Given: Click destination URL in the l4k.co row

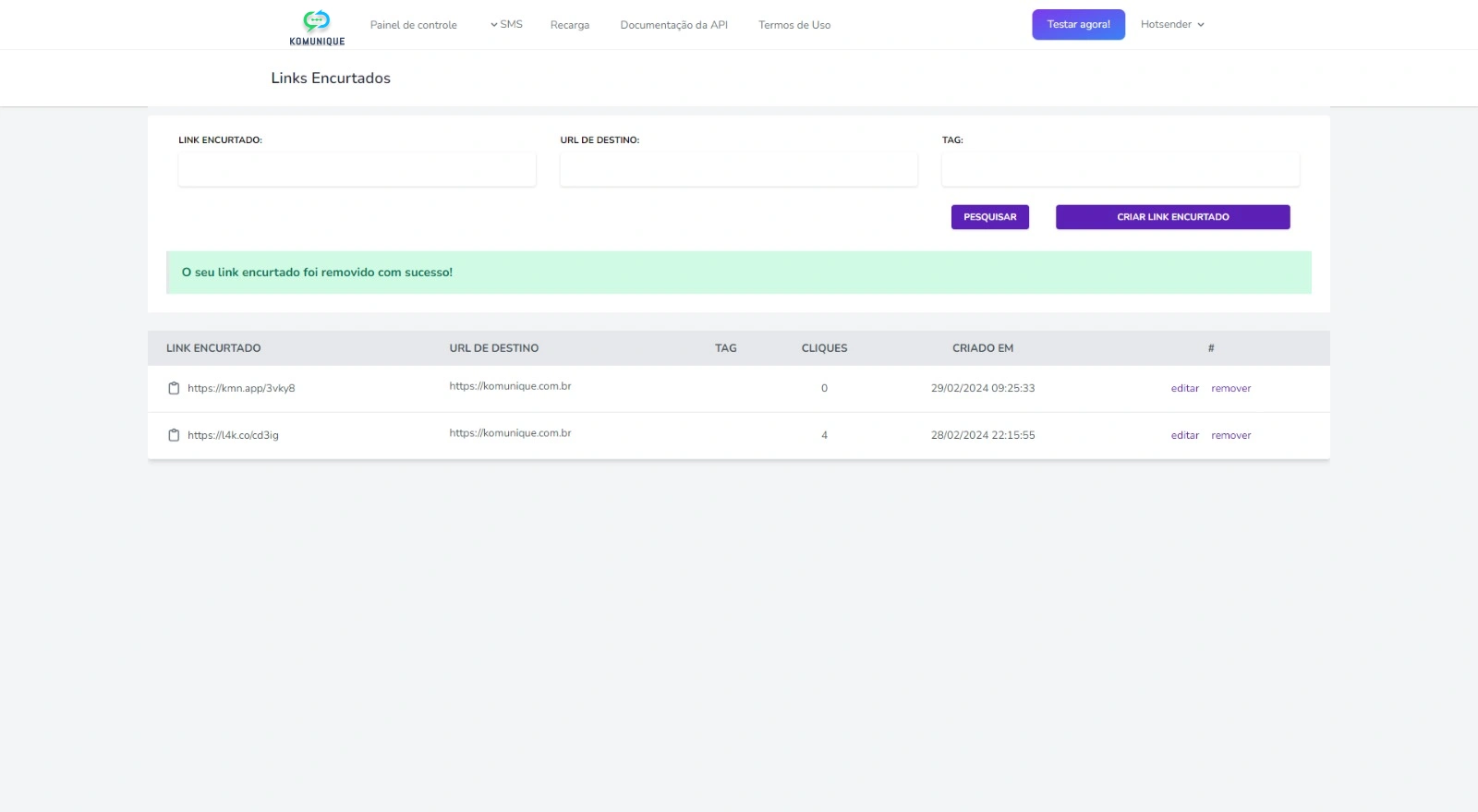Looking at the screenshot, I should (510, 433).
